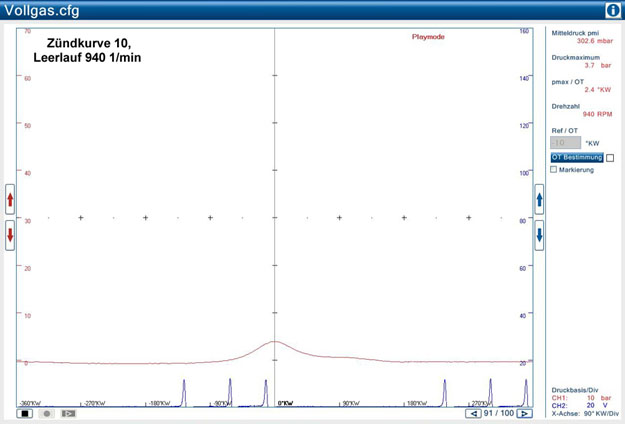Click the red pressure curve peak
625x424 pixels.
click(275, 342)
